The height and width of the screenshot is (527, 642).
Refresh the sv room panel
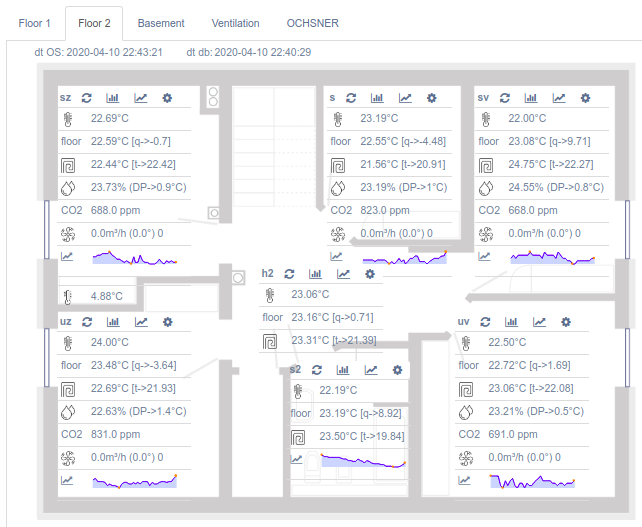505,98
